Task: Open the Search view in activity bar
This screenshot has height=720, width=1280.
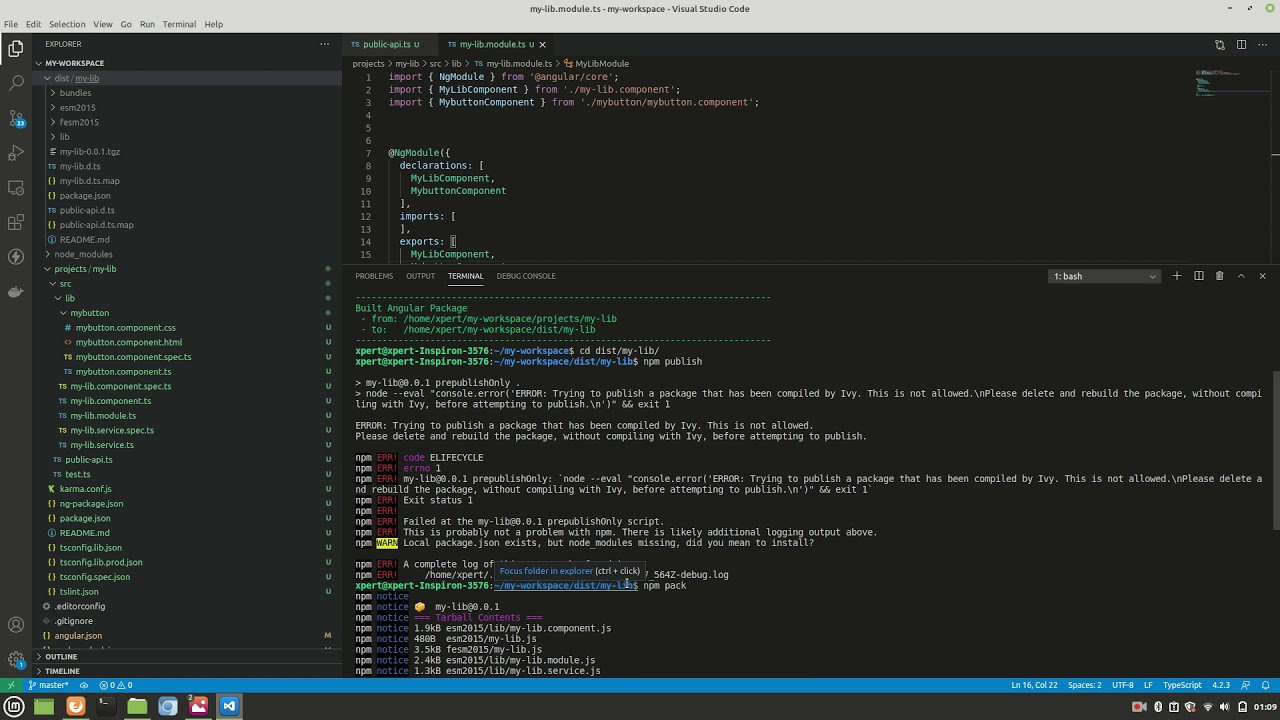Action: [x=16, y=83]
